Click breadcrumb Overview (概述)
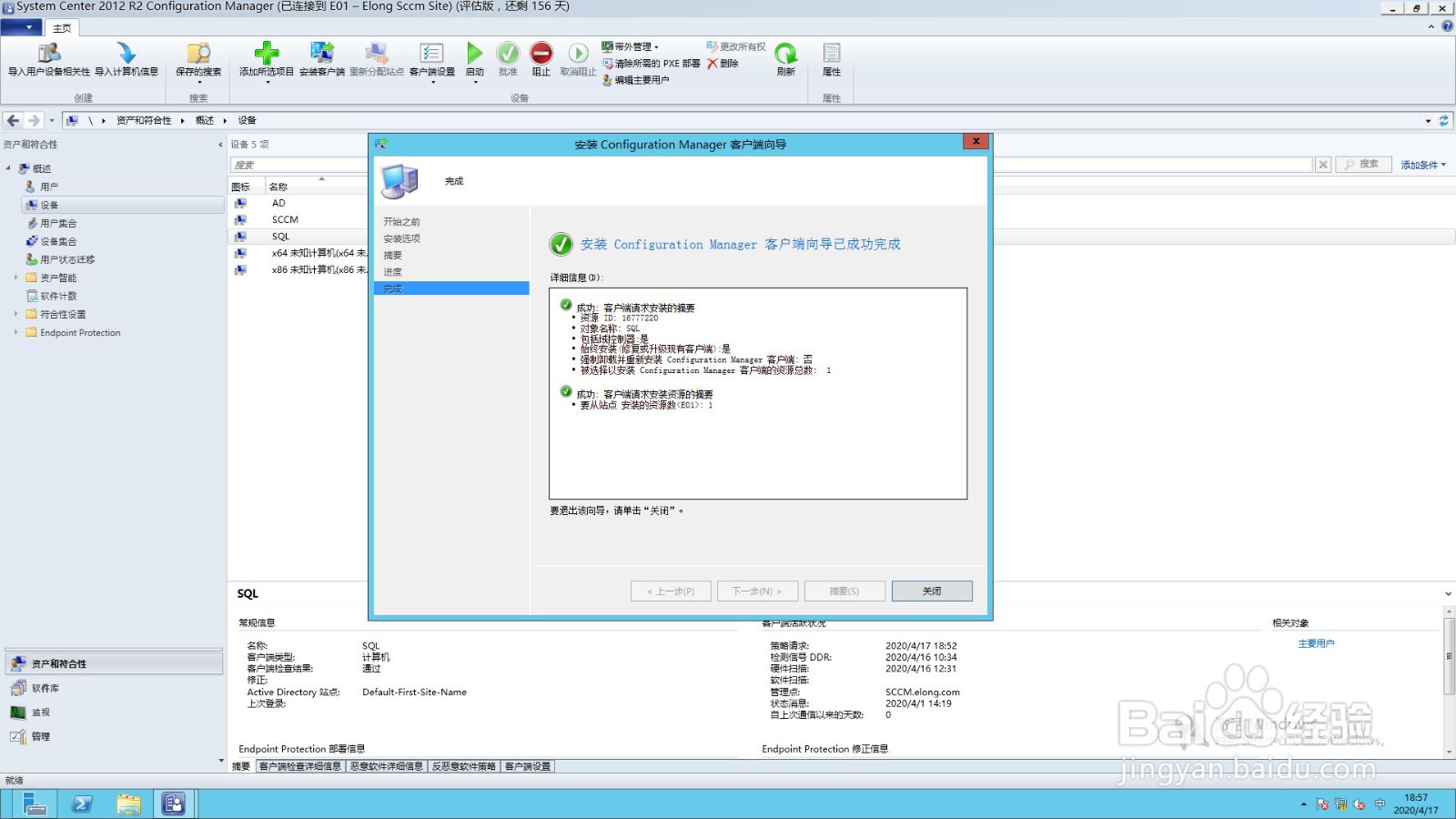The image size is (1456, 819). coord(205,120)
